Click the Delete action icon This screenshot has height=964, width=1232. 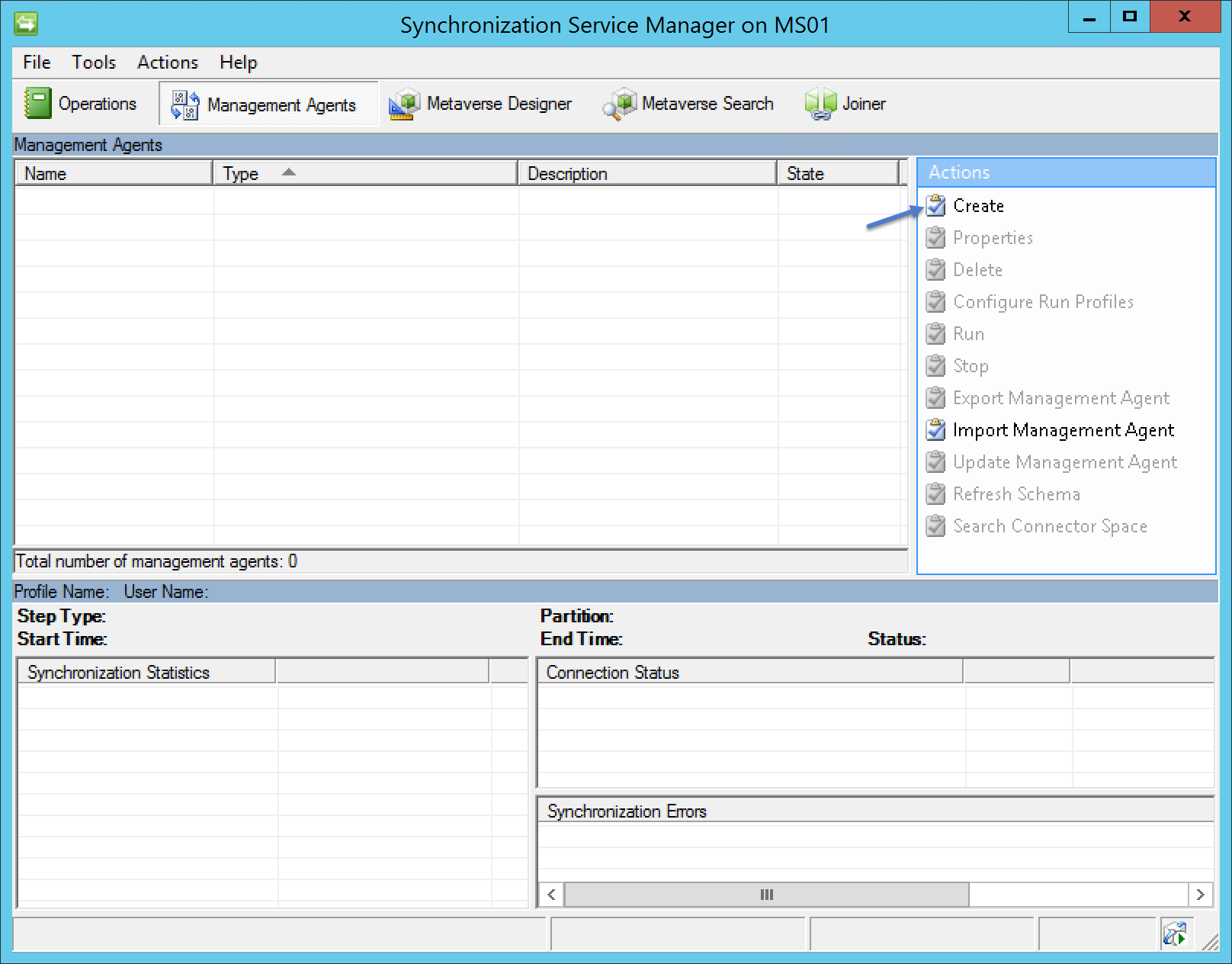935,269
